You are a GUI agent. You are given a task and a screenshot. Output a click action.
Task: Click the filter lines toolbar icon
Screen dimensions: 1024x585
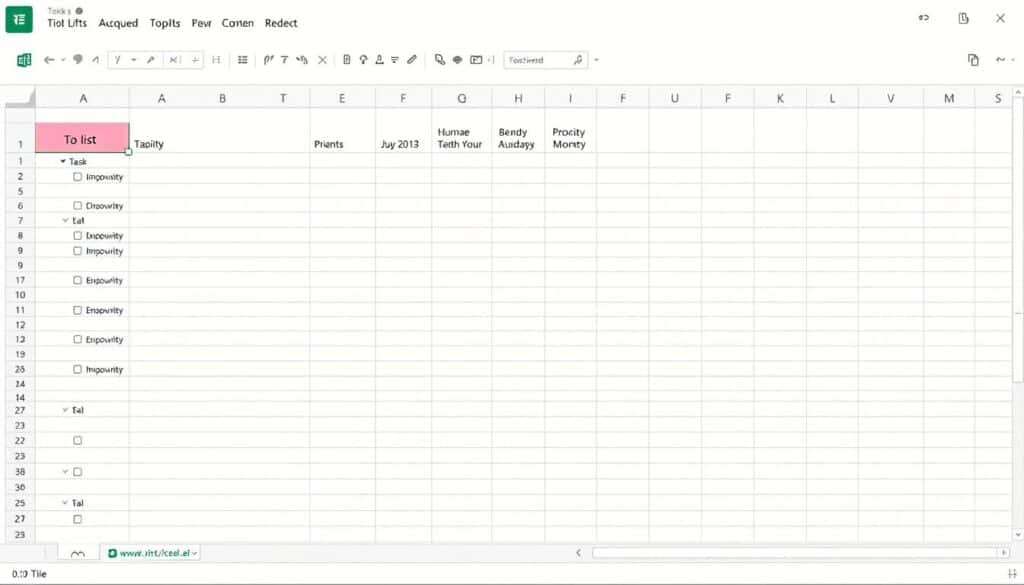click(x=395, y=60)
